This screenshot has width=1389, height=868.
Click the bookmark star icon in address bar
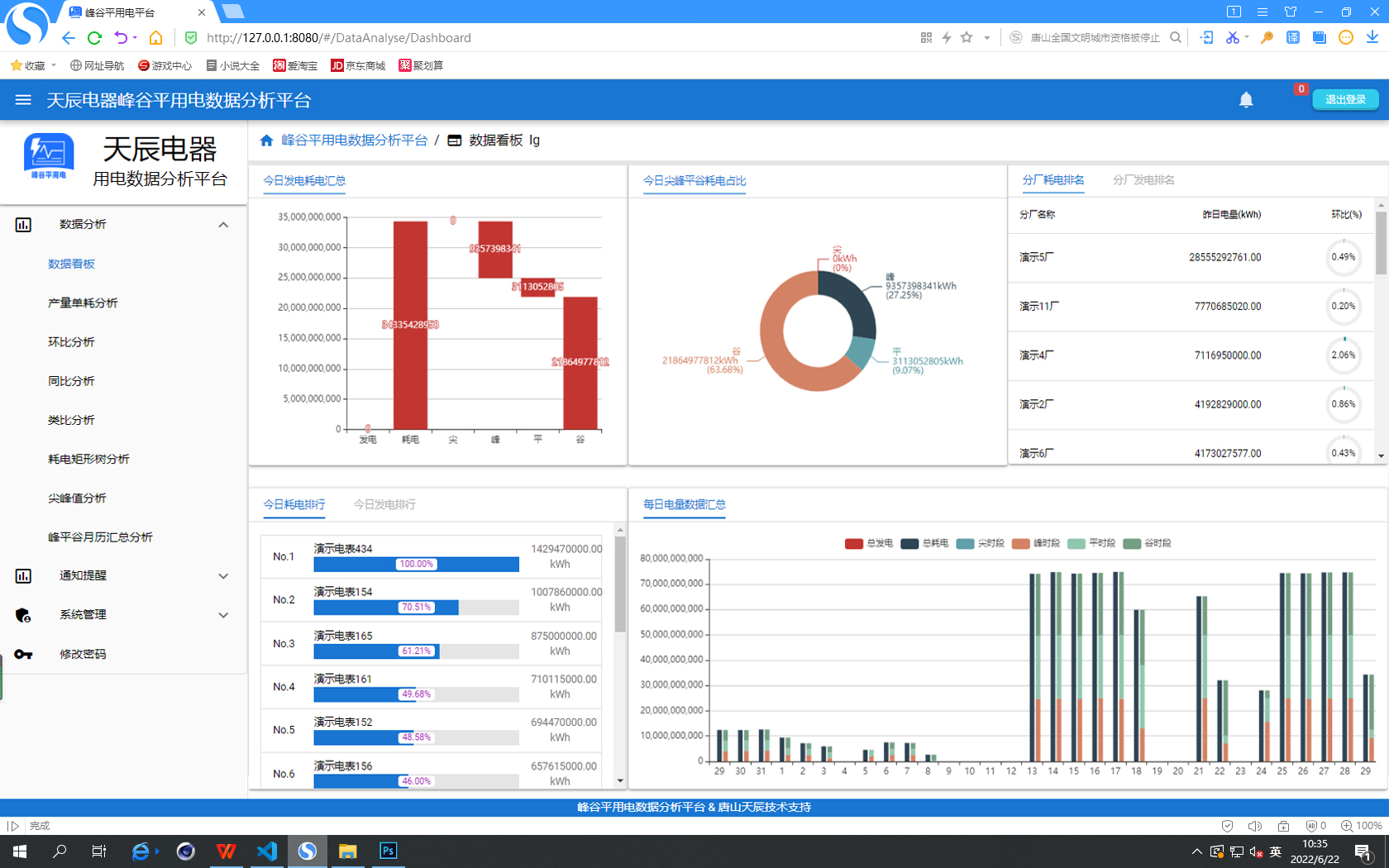click(967, 38)
